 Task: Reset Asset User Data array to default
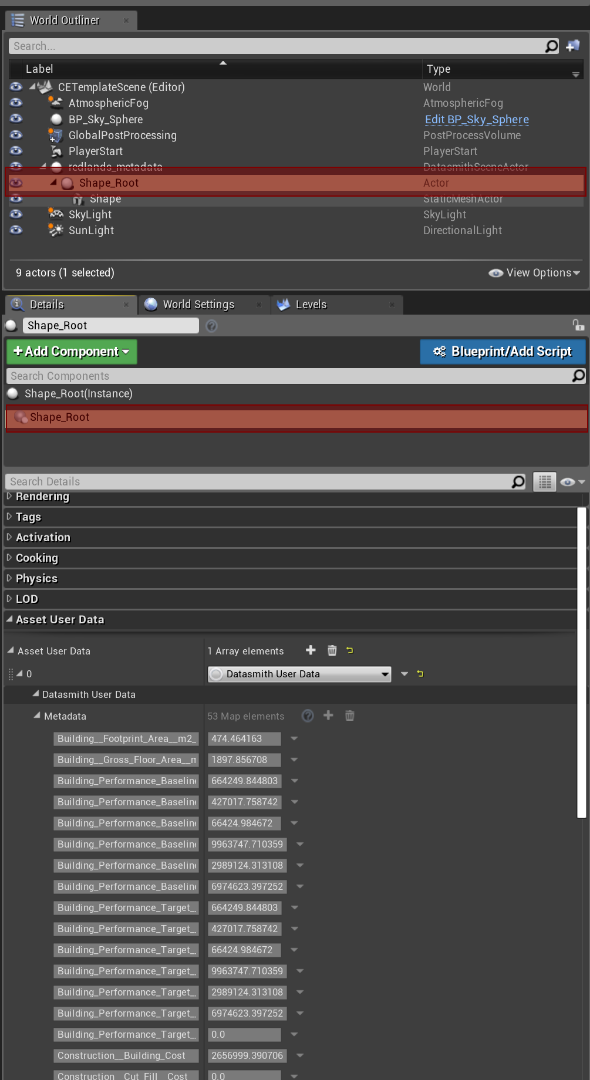[x=350, y=650]
